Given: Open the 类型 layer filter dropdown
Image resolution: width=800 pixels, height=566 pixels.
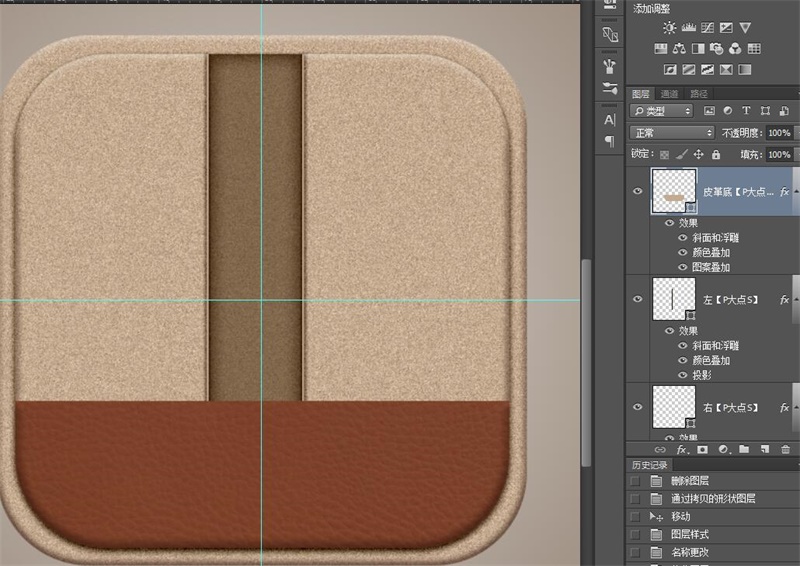Looking at the screenshot, I should (x=661, y=111).
